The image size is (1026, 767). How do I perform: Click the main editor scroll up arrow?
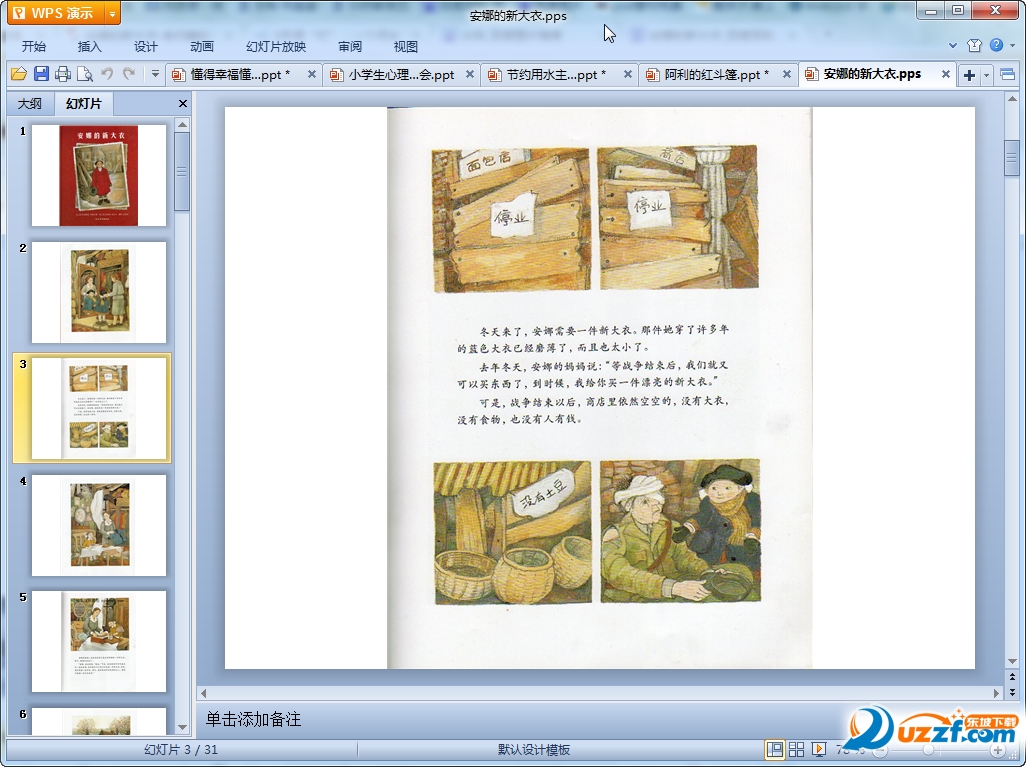click(x=1012, y=99)
